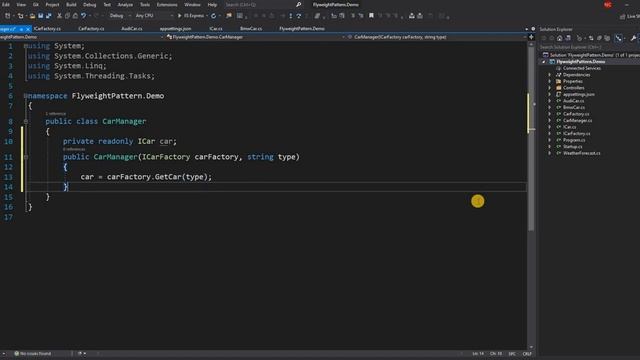This screenshot has height=360, width=640.
Task: Click the bookmark icon in toolbar
Action: [x=371, y=16]
